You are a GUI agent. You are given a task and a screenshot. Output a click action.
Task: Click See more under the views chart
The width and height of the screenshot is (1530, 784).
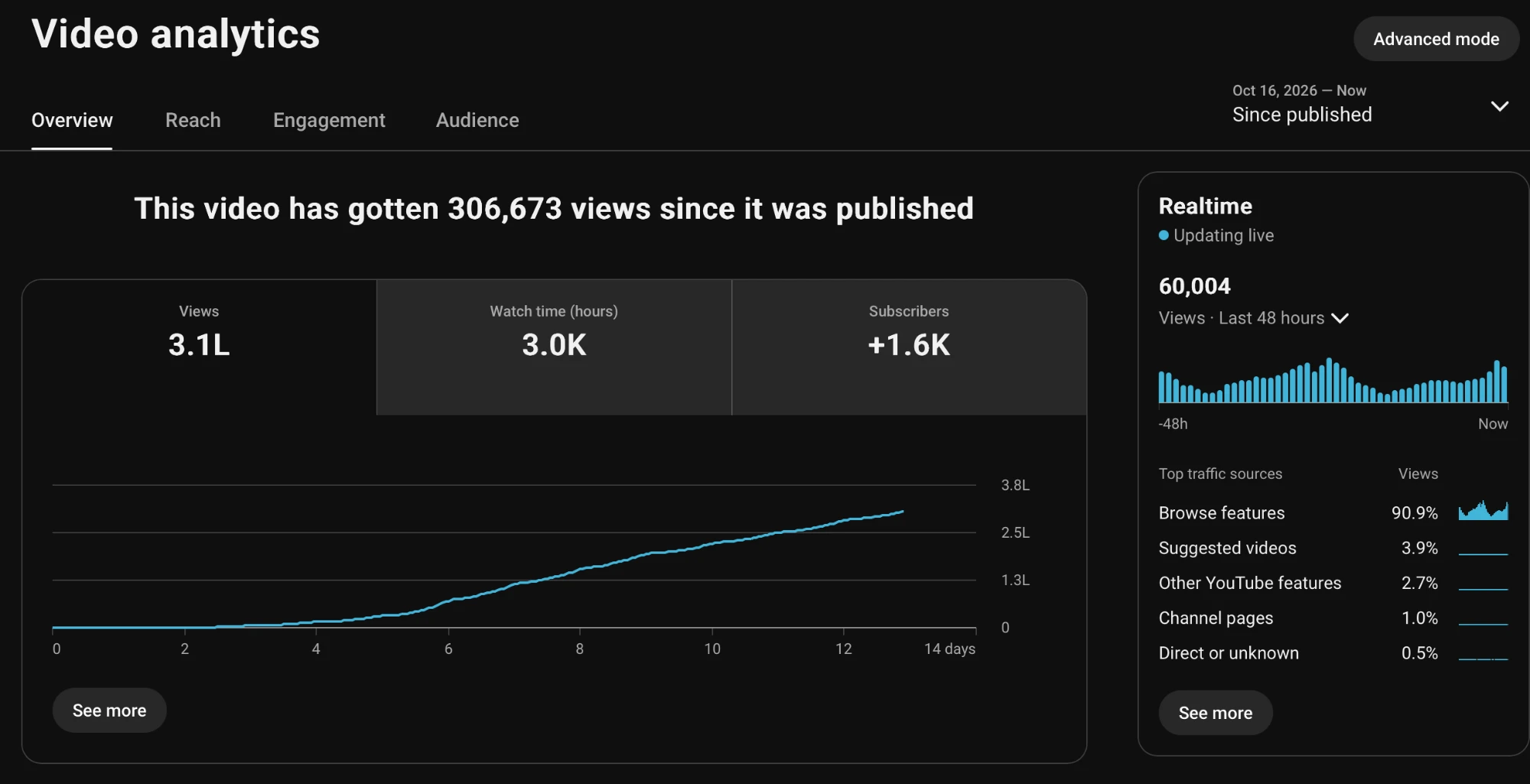pyautogui.click(x=109, y=711)
